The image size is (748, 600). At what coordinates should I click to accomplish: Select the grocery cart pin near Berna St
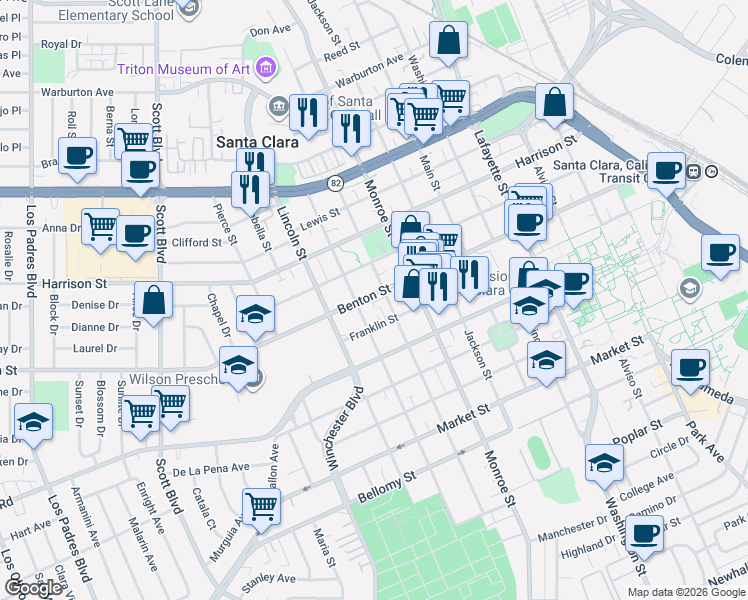(134, 140)
